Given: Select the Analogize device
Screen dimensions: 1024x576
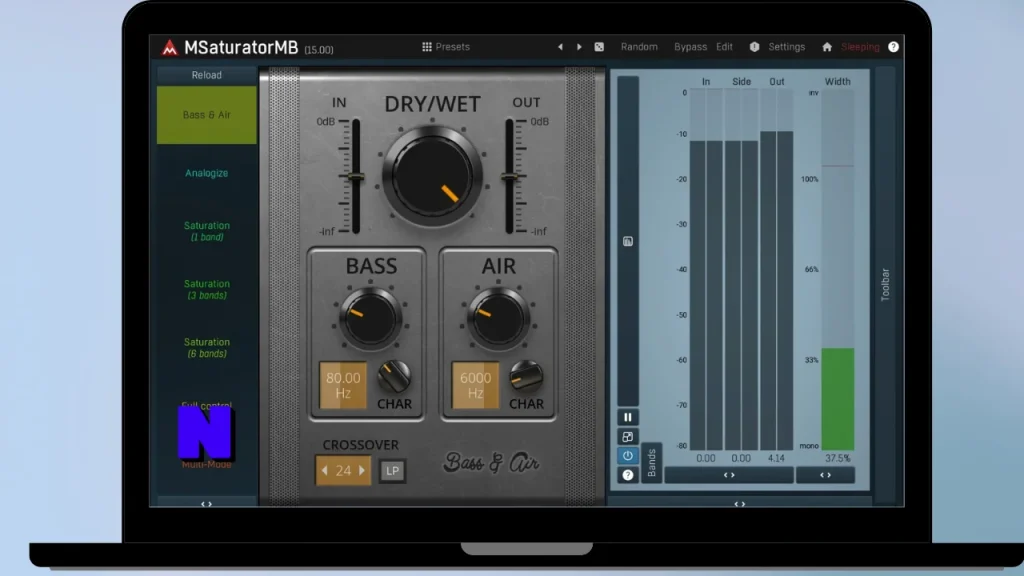Looking at the screenshot, I should [x=206, y=173].
